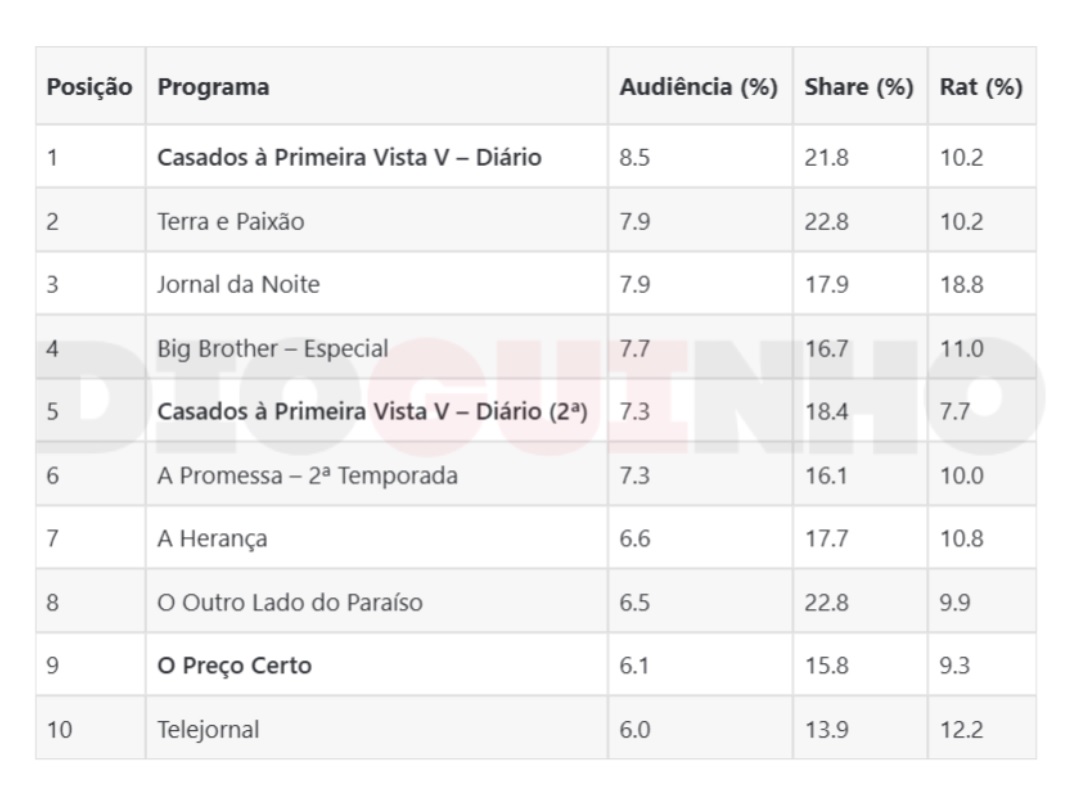1080x794 pixels.
Task: Select the A Herança program cell
Action: (377, 538)
